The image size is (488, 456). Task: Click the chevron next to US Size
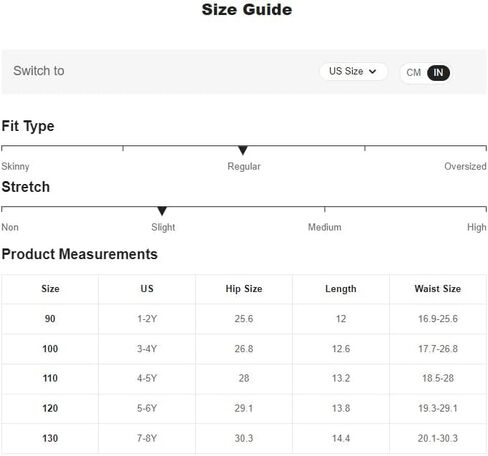click(x=373, y=72)
